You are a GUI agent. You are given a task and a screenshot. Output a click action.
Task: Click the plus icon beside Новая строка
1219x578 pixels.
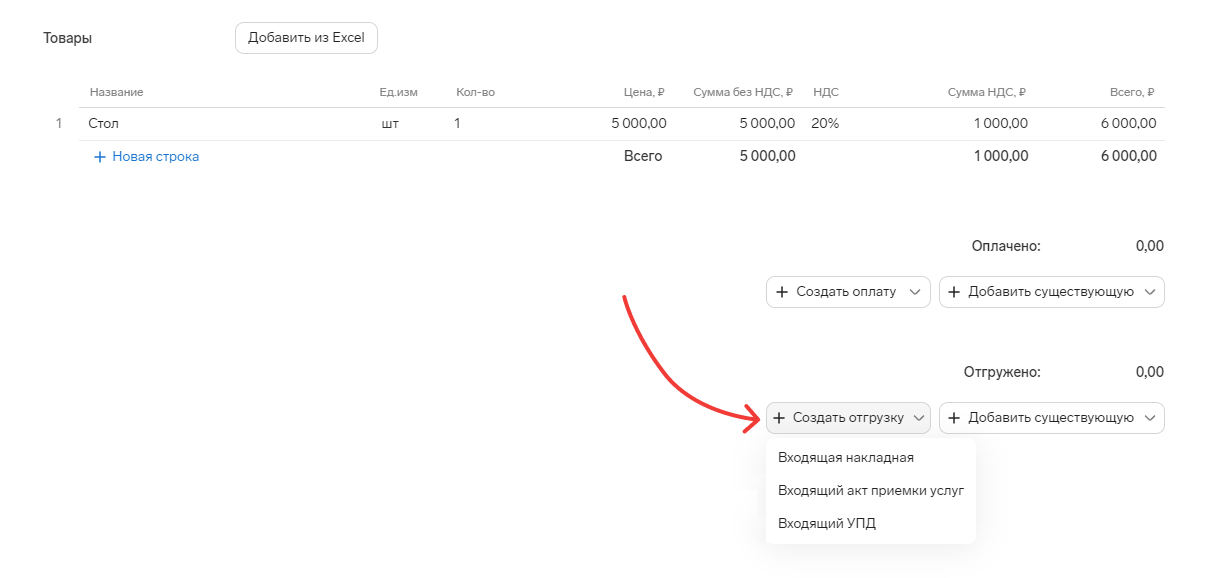(x=99, y=157)
